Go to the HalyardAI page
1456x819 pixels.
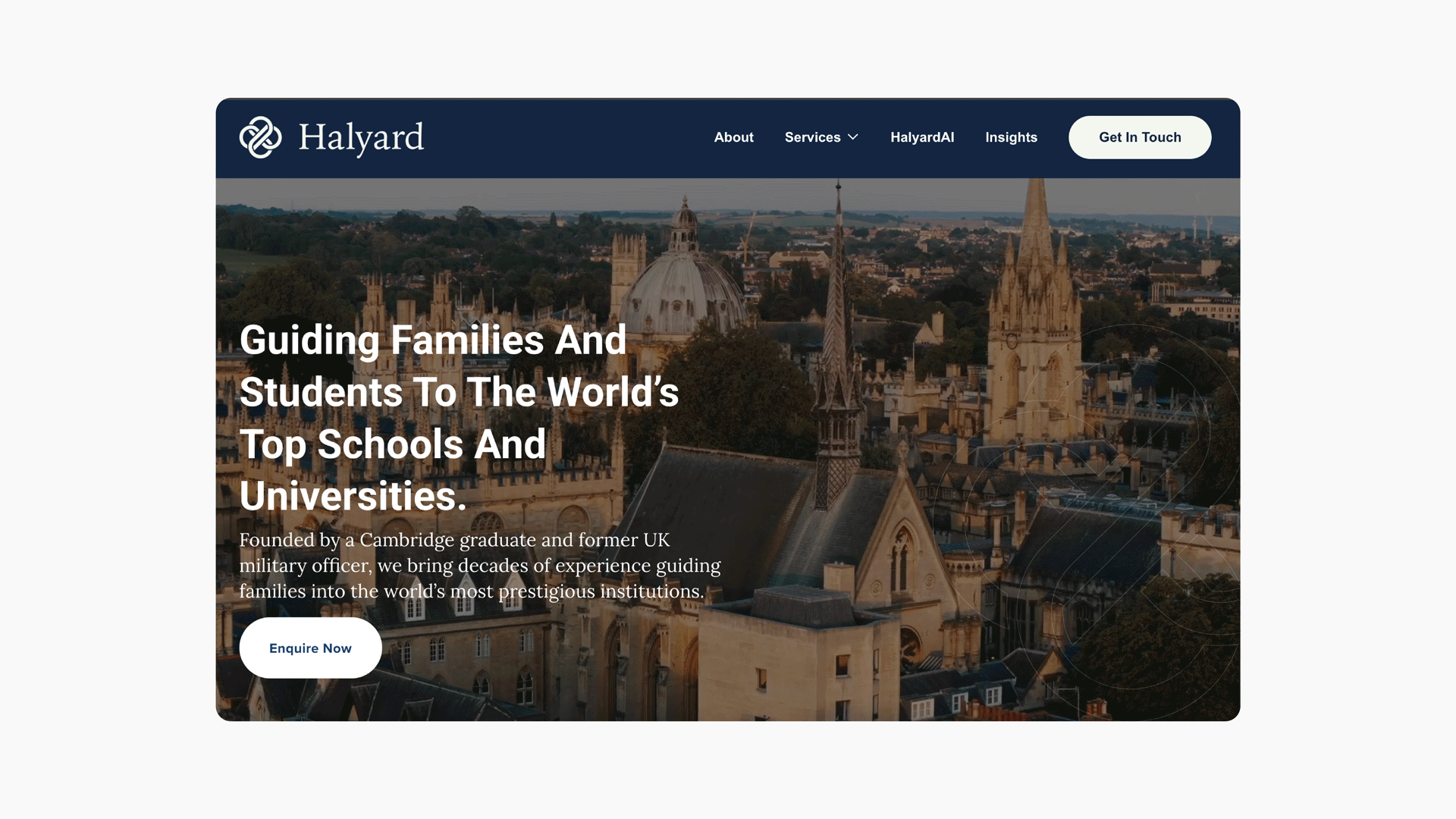[x=922, y=137]
